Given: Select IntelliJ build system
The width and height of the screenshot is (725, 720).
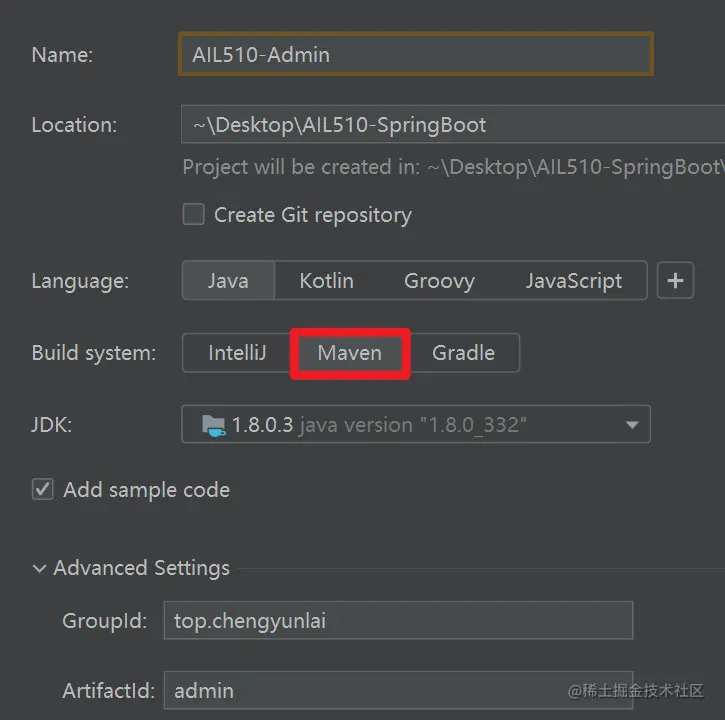Looking at the screenshot, I should coord(237,353).
